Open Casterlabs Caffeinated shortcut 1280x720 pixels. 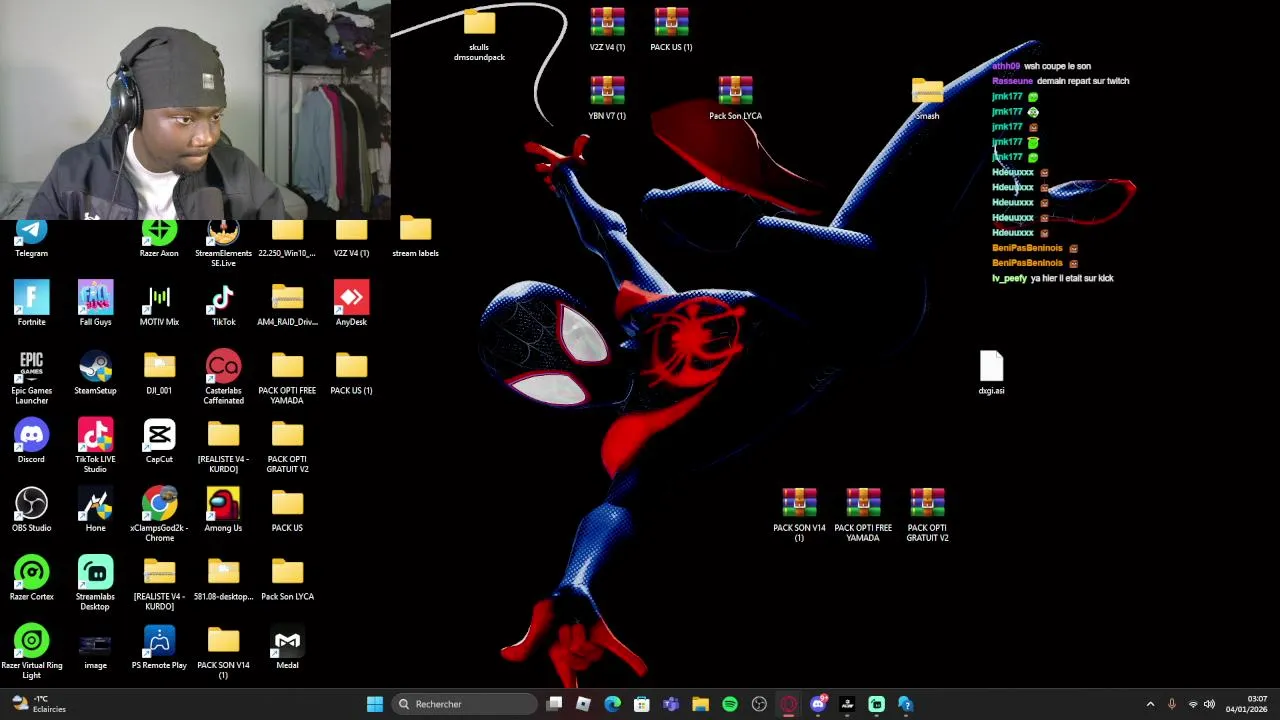[x=223, y=377]
